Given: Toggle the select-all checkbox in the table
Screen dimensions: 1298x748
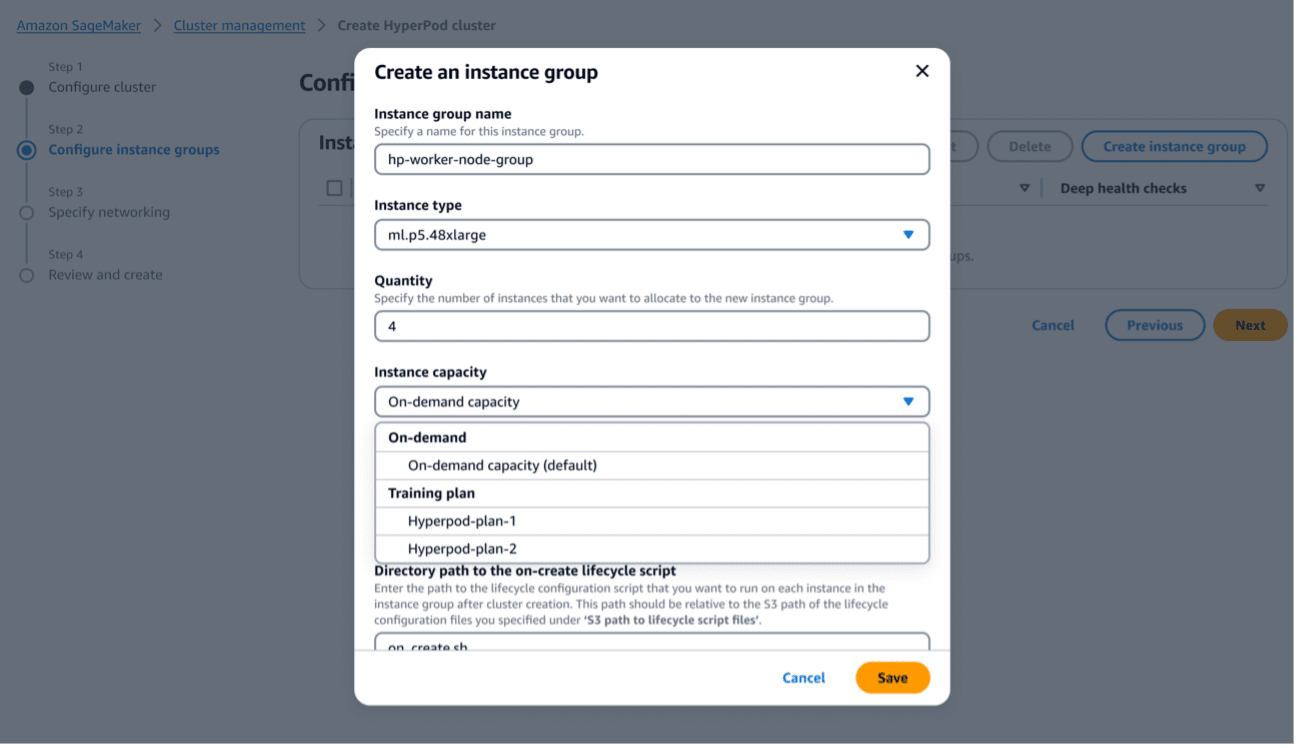Looking at the screenshot, I should 333,187.
